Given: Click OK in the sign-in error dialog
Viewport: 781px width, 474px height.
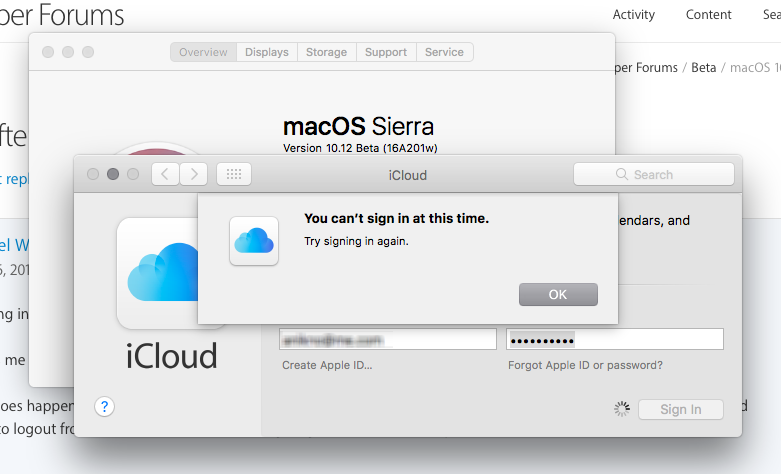Looking at the screenshot, I should click(x=558, y=295).
